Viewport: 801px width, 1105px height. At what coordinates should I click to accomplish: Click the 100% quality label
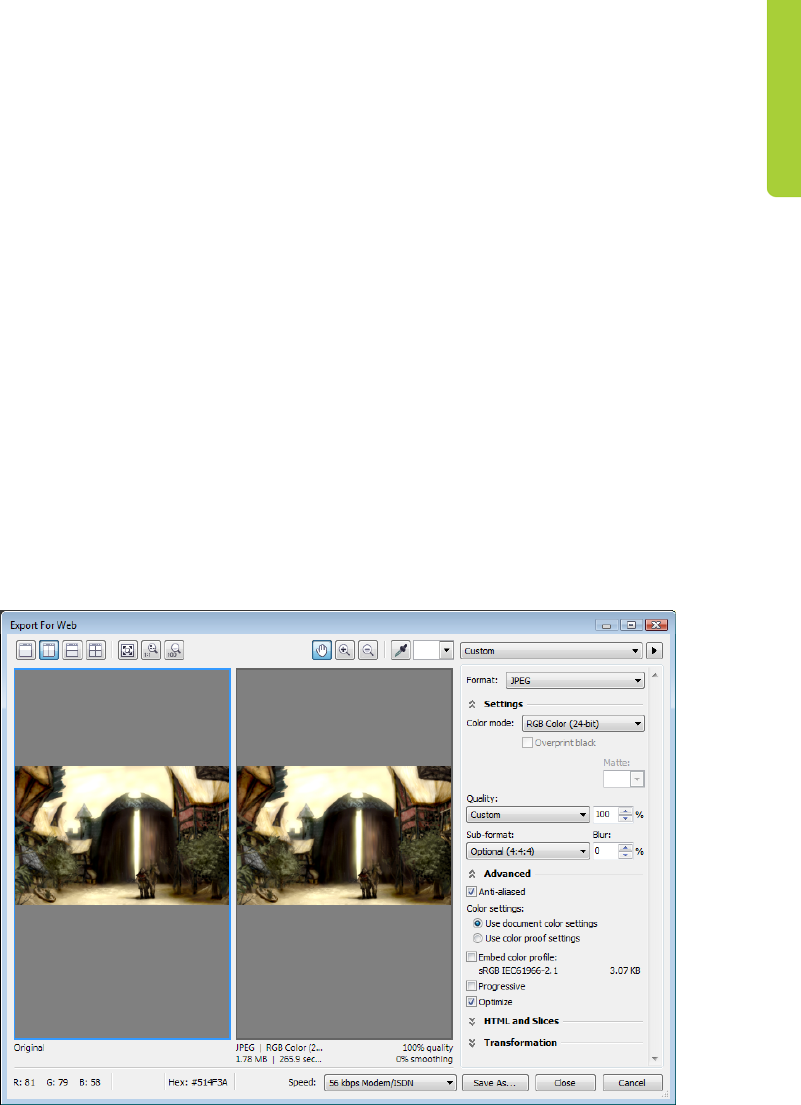(x=428, y=1048)
